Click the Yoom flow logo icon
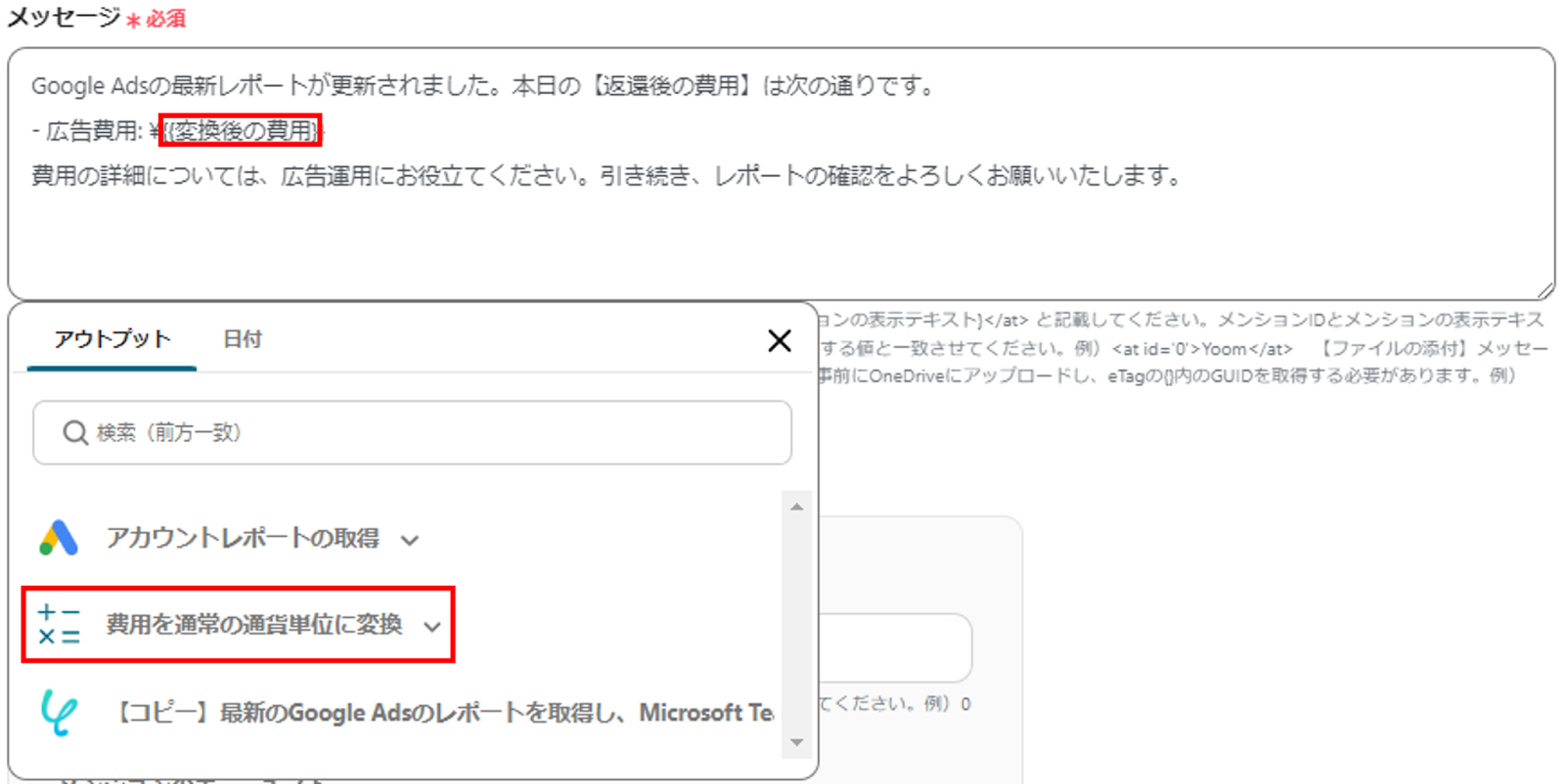Image resolution: width=1565 pixels, height=784 pixels. coord(59,712)
